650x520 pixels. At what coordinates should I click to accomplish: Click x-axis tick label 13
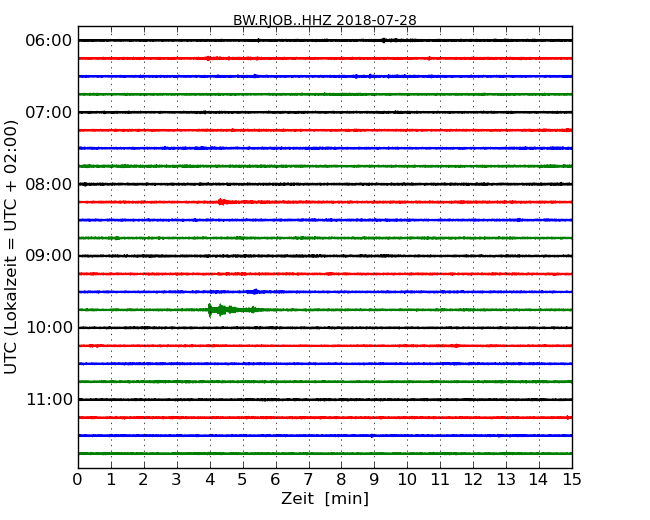506,480
